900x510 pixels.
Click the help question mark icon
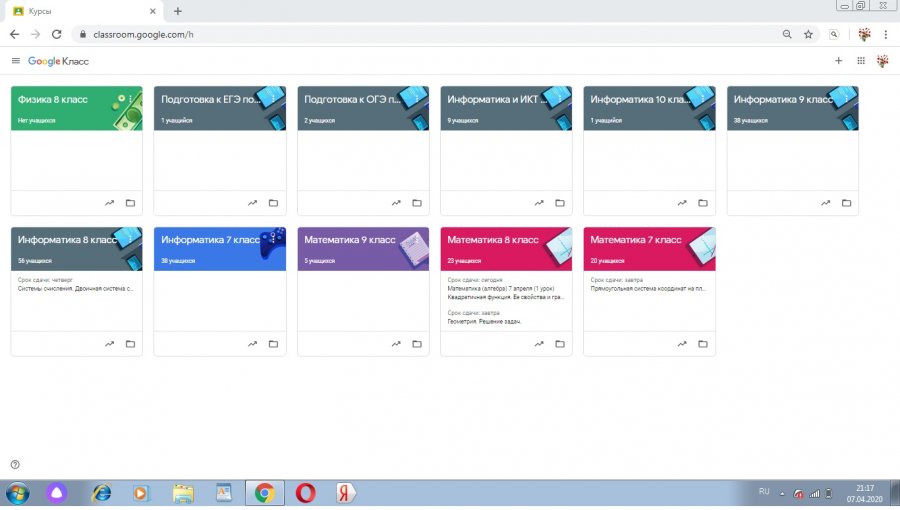pyautogui.click(x=15, y=464)
